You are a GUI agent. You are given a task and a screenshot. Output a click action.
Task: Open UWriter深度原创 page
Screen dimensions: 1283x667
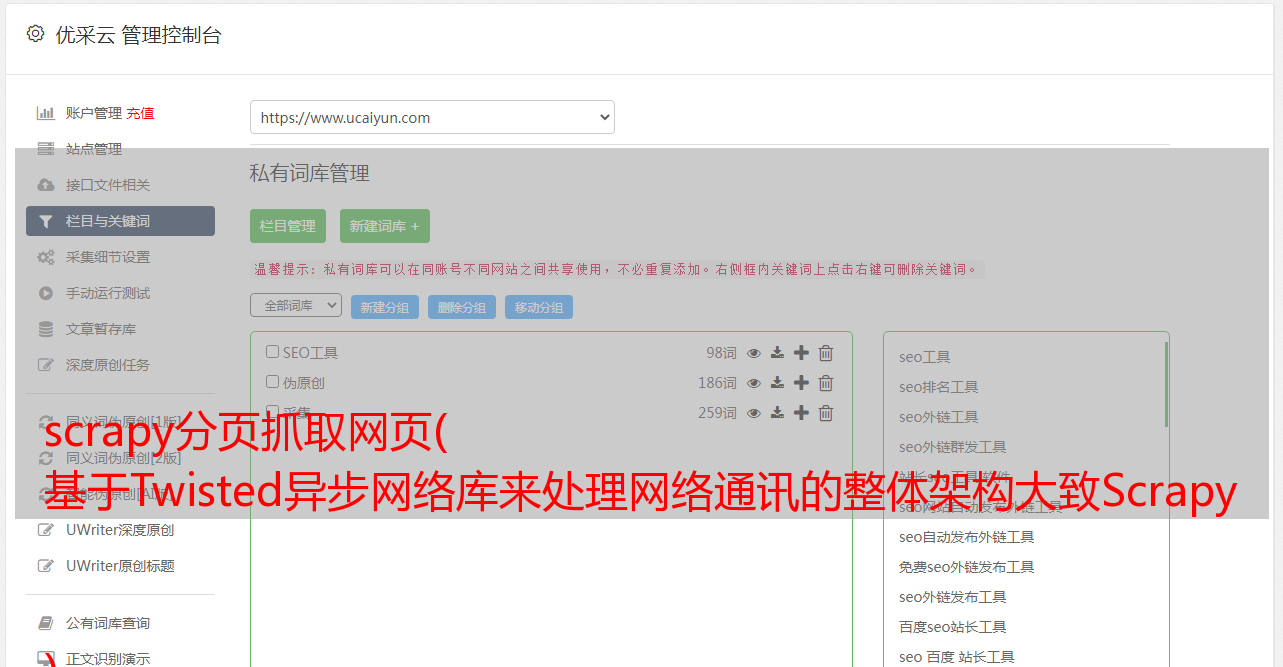pyautogui.click(x=120, y=530)
